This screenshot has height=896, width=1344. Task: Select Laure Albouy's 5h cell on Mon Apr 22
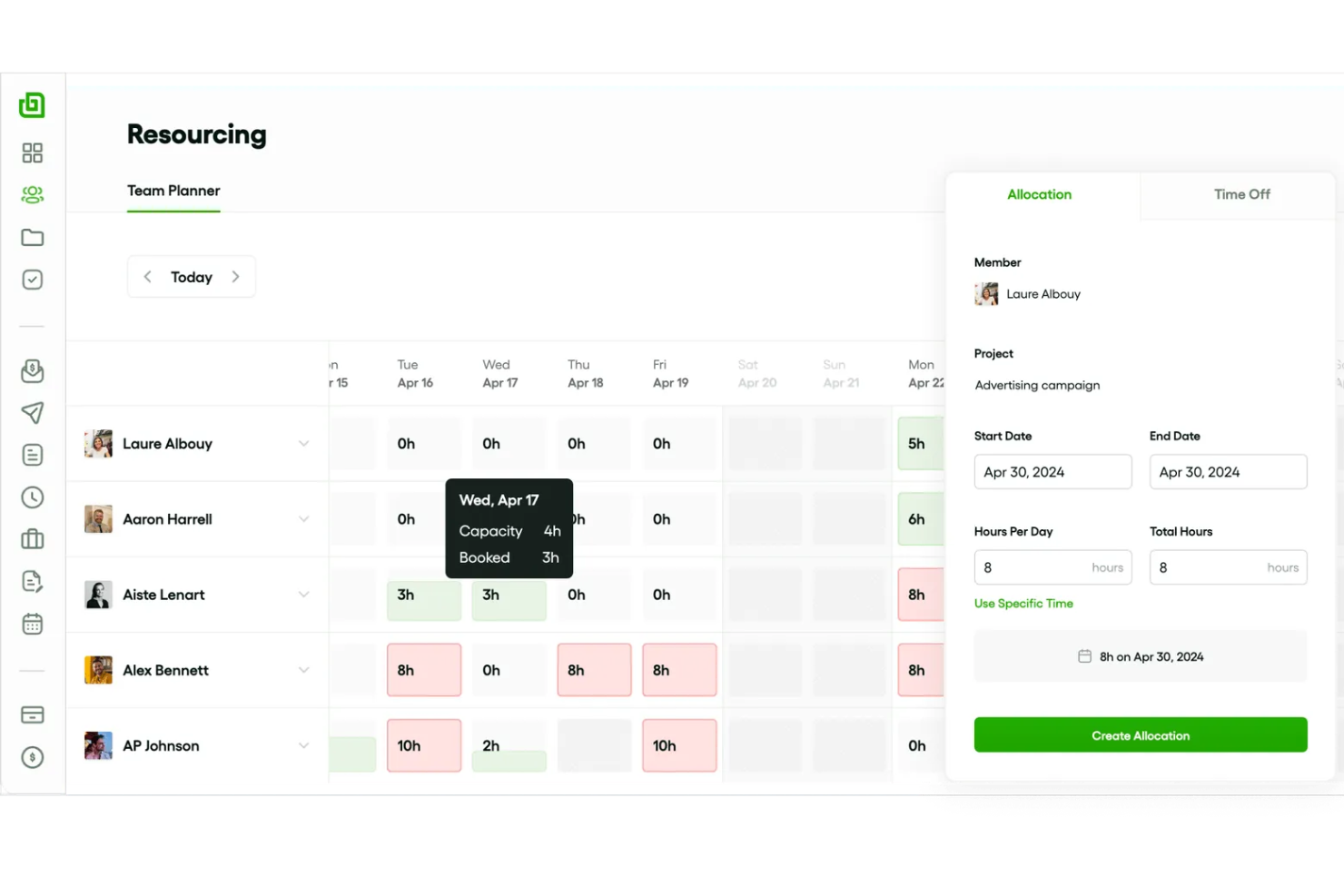tap(921, 444)
